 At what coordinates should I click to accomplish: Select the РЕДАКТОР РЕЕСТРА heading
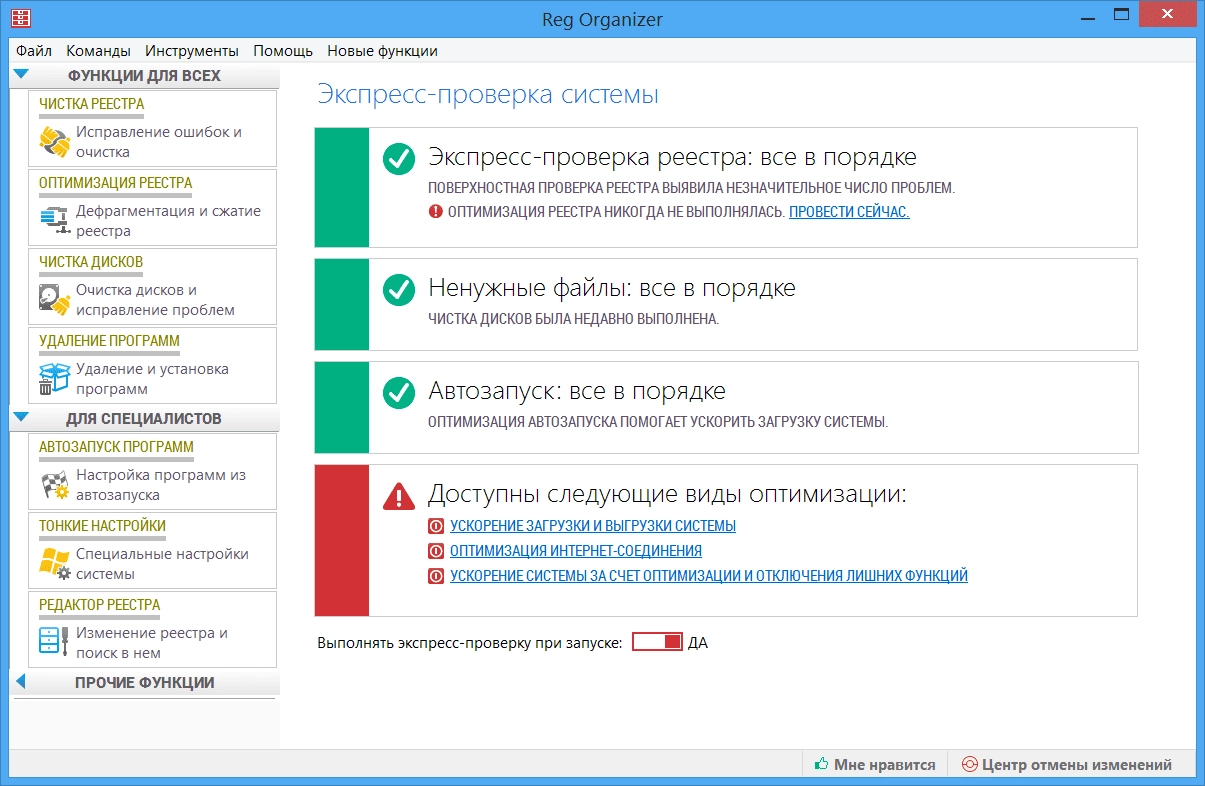(100, 605)
